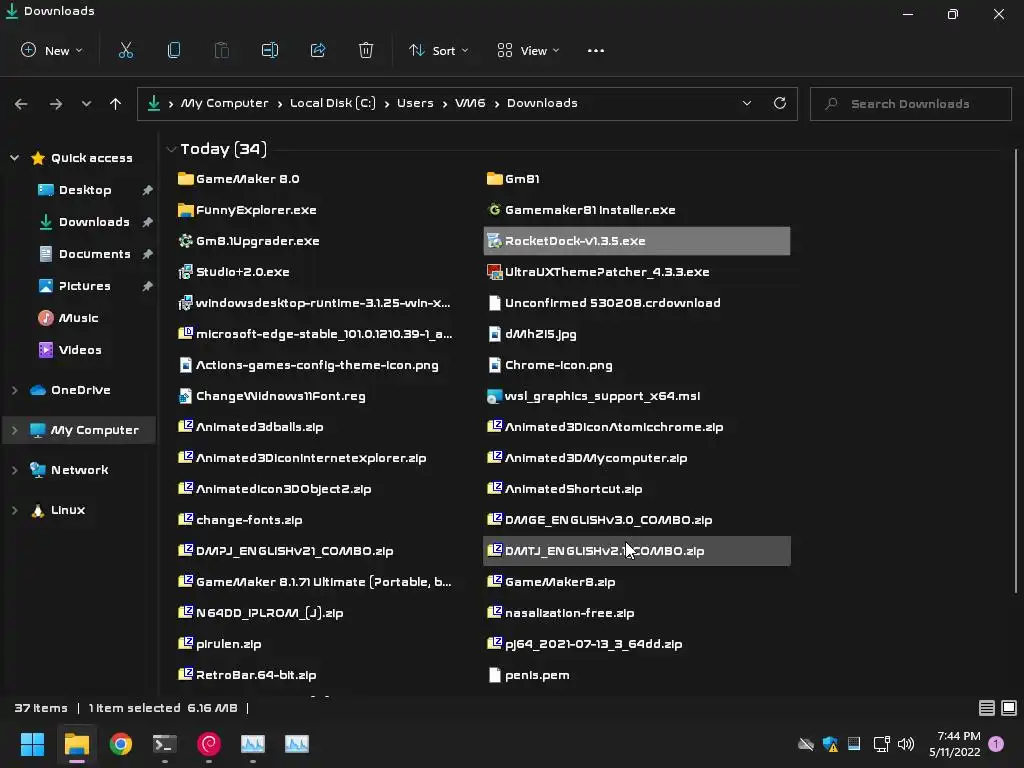Select RetroBar.64-bit.zip file

pyautogui.click(x=247, y=675)
